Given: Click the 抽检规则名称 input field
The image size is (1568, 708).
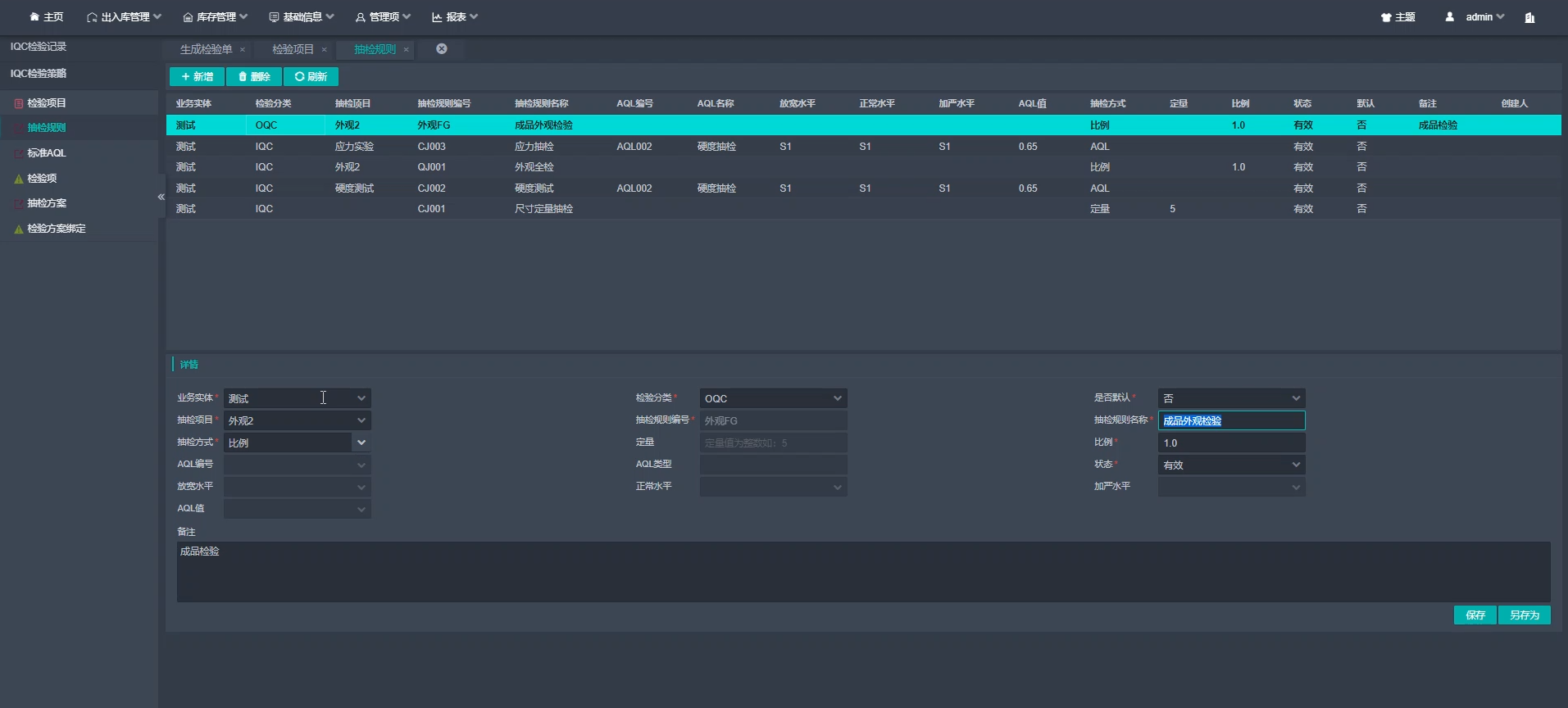Looking at the screenshot, I should 1232,420.
